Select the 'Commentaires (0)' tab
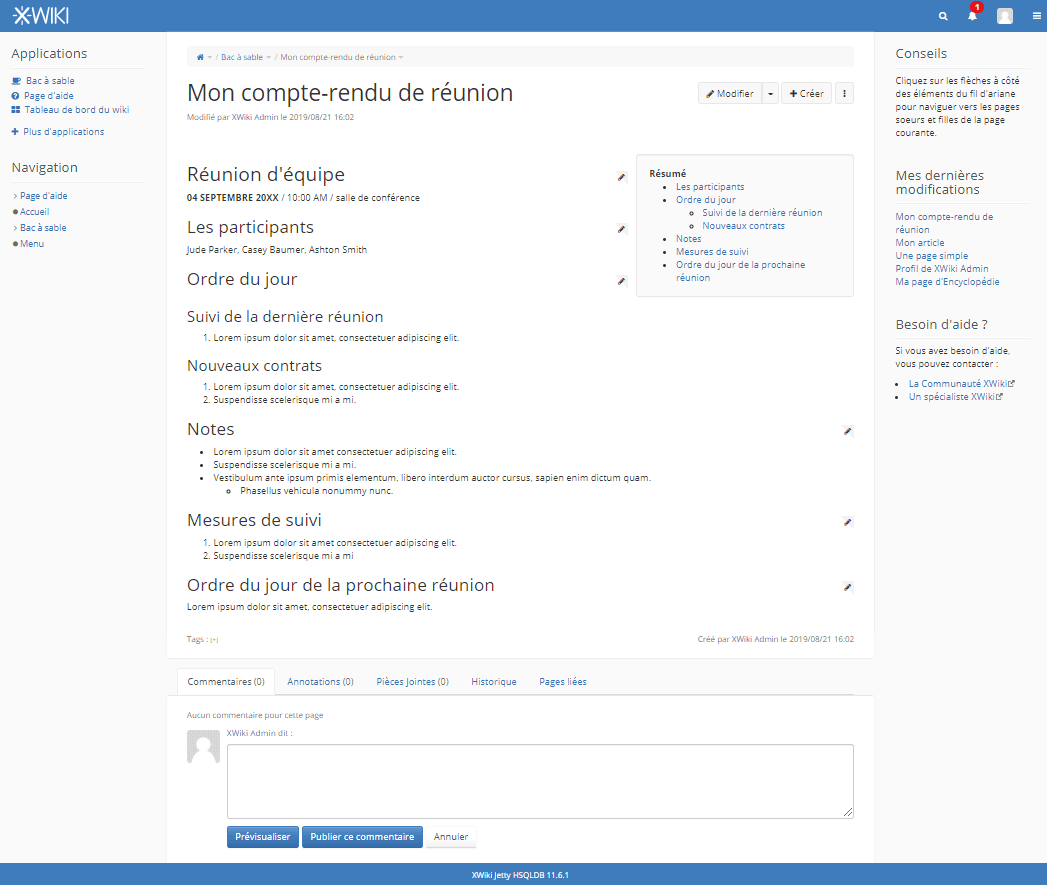 coord(226,682)
